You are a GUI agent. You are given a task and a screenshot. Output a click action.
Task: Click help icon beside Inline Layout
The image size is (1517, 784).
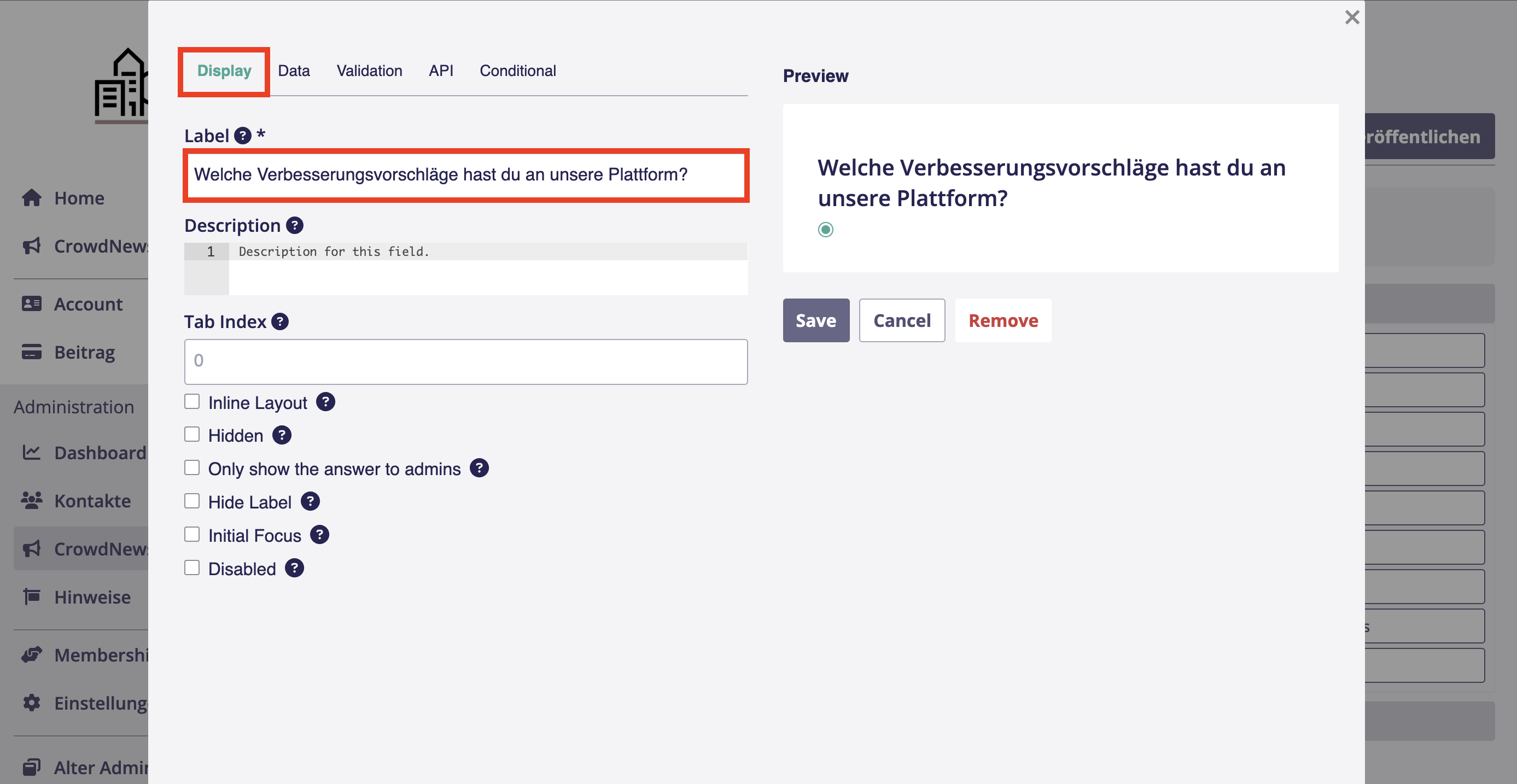point(326,402)
